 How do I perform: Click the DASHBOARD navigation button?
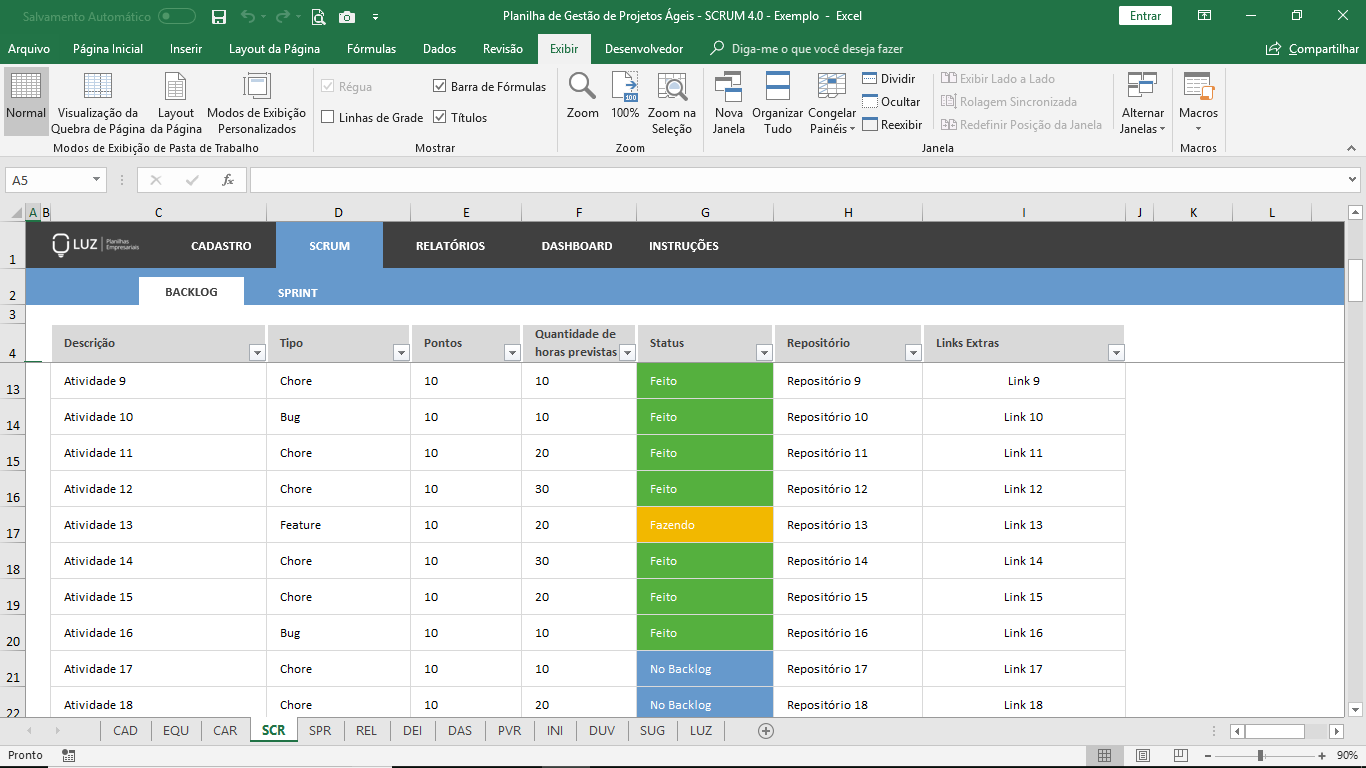(577, 246)
